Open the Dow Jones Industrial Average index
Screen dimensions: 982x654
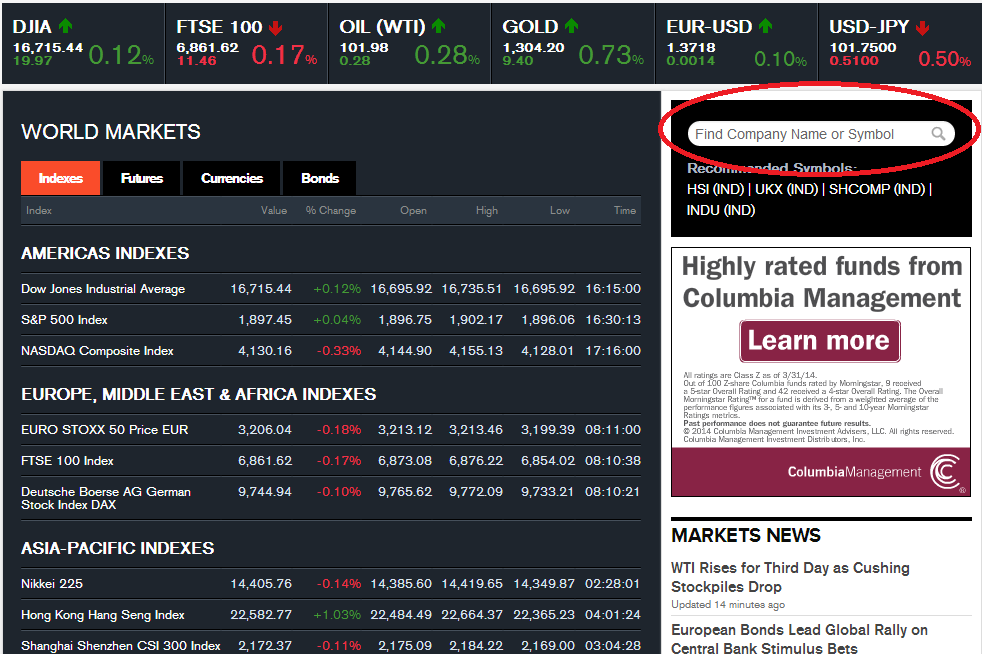tap(103, 289)
